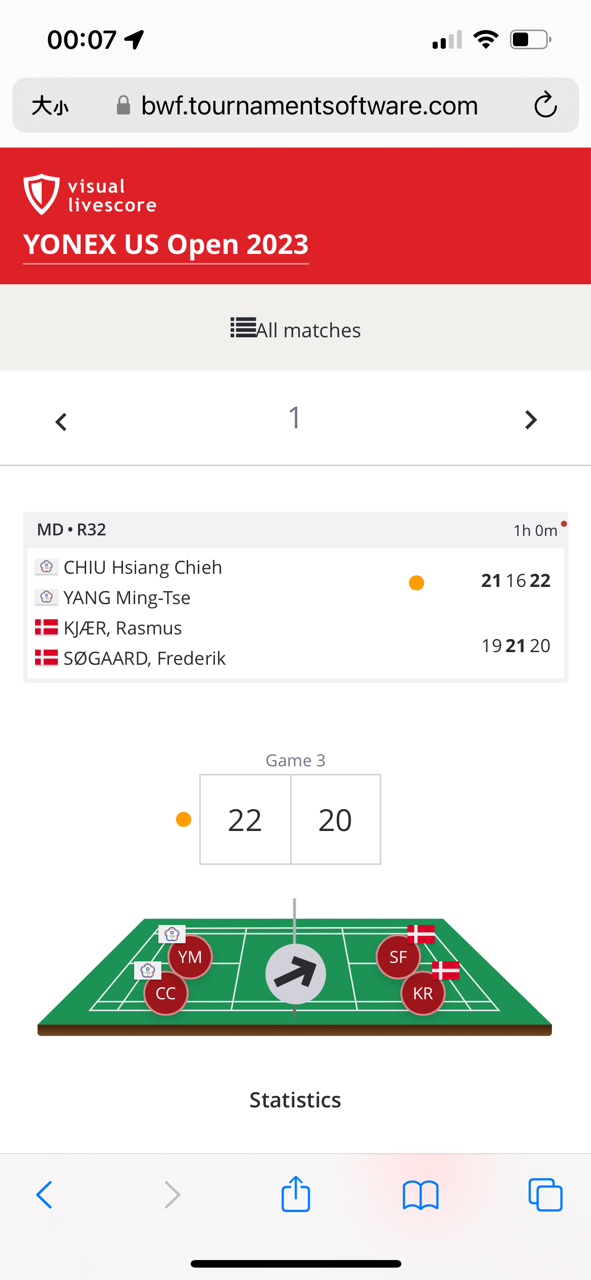
Task: Tap the Game 3 score box showing 22
Action: (245, 820)
